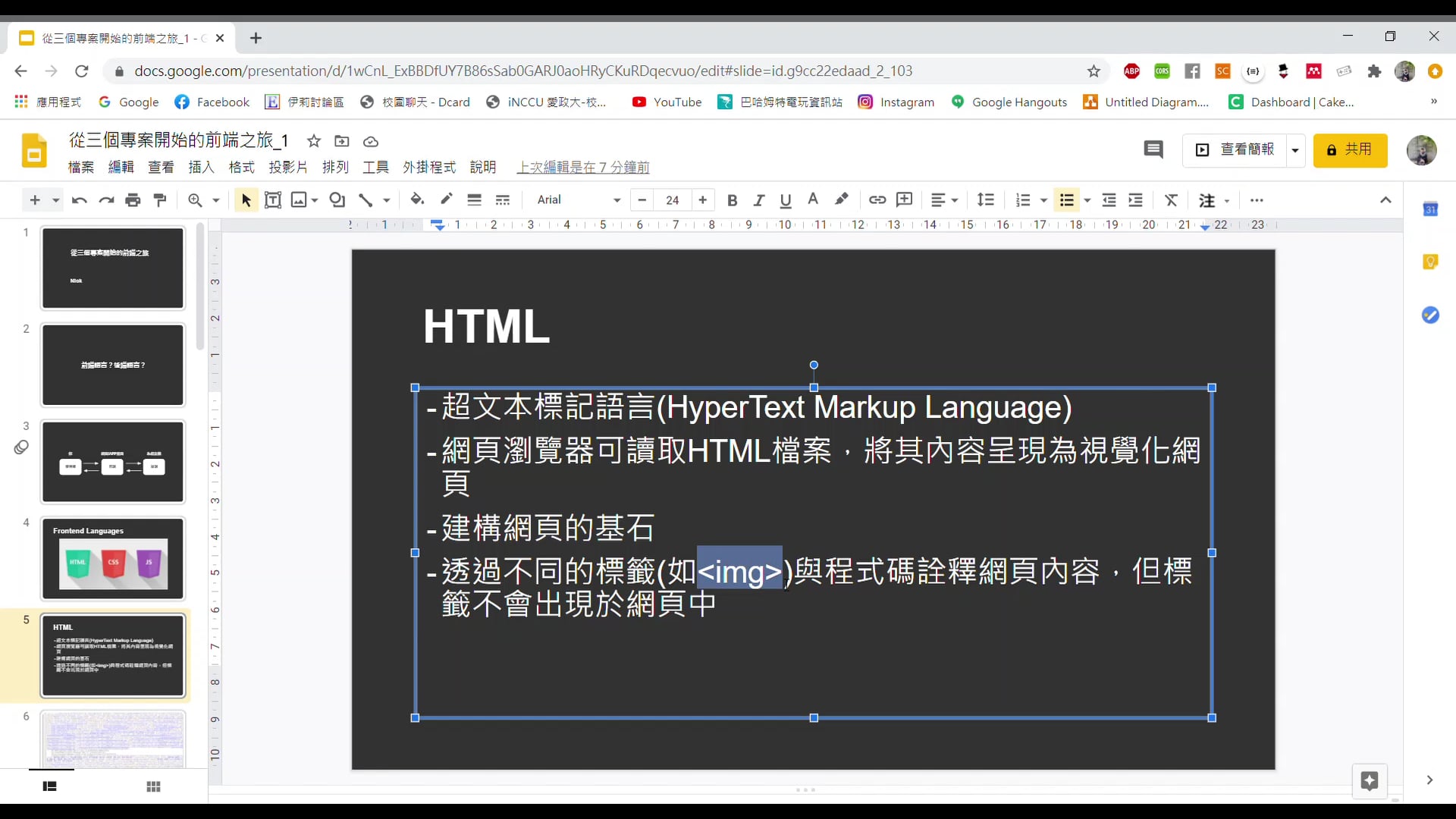This screenshot has width=1456, height=819.
Task: Expand the numbered list options arrow
Action: click(1044, 201)
